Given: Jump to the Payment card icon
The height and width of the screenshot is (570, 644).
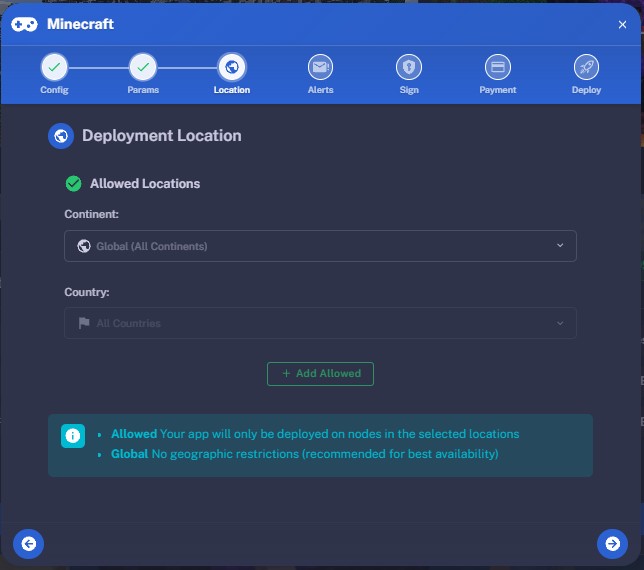Looking at the screenshot, I should 497,67.
